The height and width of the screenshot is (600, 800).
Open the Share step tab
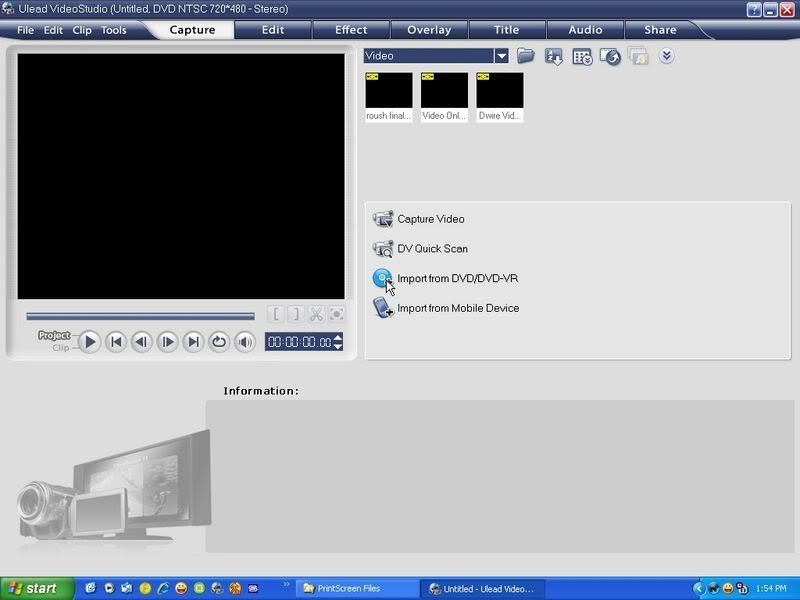(x=660, y=30)
